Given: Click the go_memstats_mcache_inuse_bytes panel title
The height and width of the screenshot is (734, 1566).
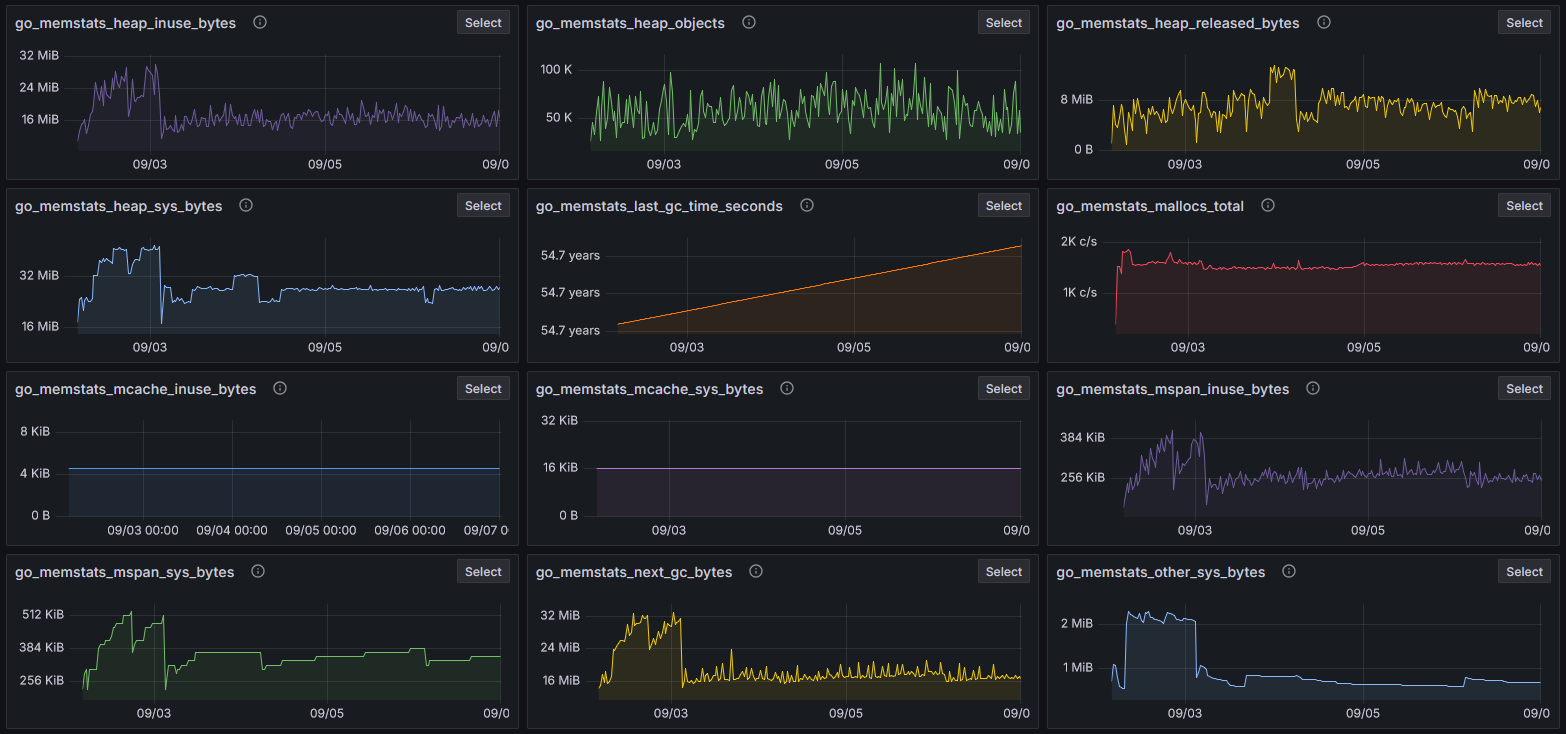Looking at the screenshot, I should point(135,389).
